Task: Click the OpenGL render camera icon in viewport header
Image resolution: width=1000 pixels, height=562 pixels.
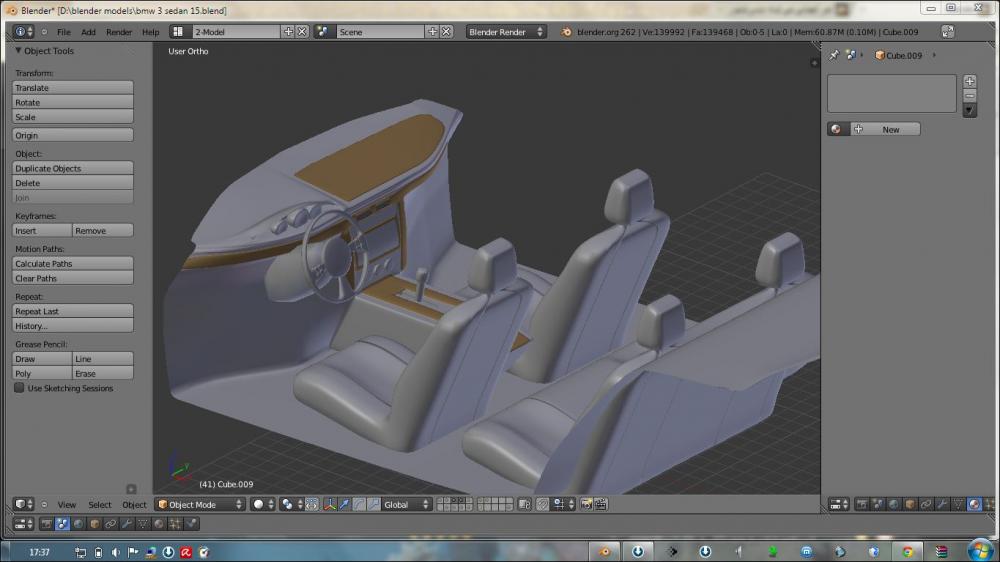Action: click(x=587, y=504)
